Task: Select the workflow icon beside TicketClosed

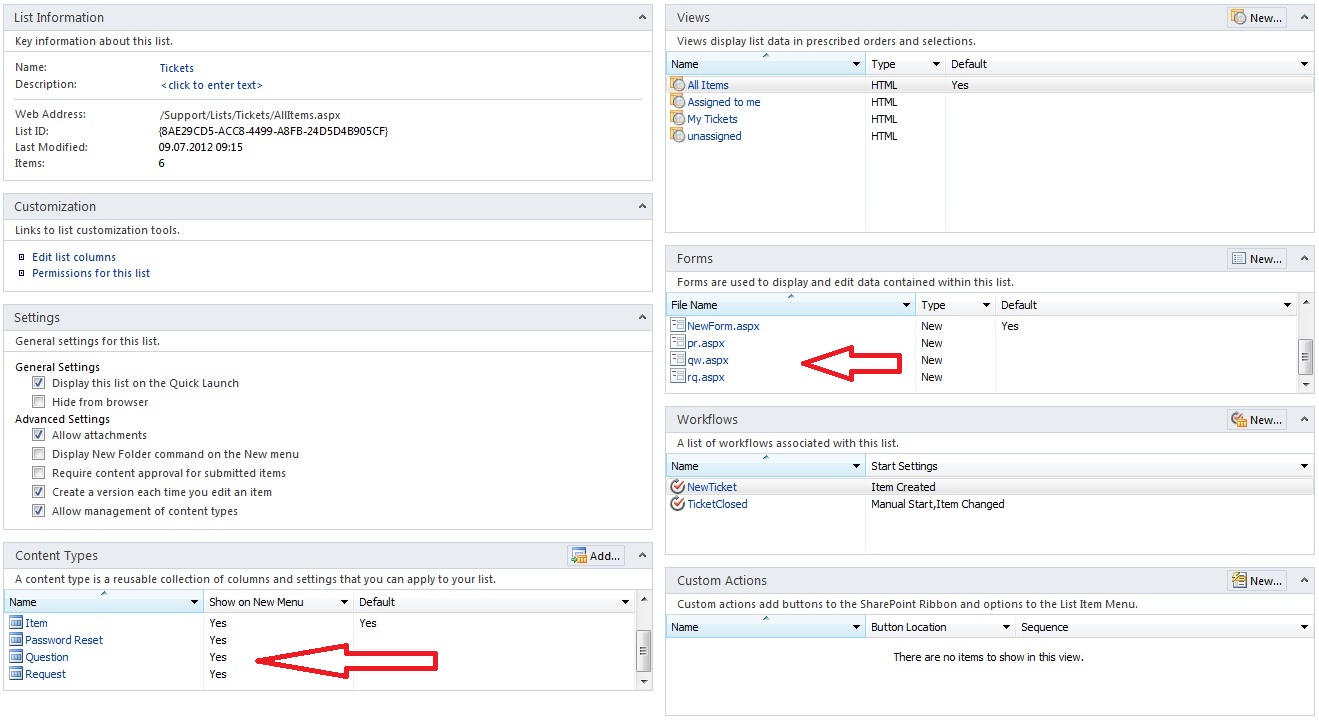Action: point(677,503)
